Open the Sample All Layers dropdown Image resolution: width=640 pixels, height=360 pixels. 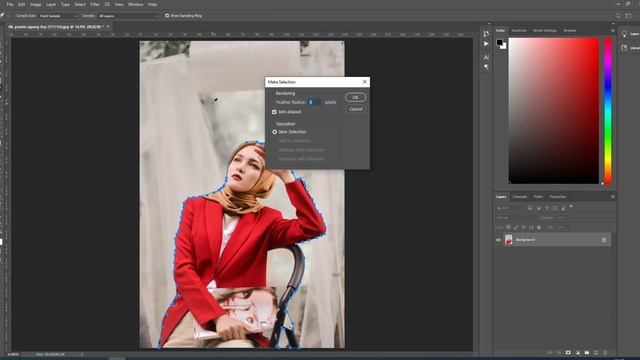coord(128,16)
